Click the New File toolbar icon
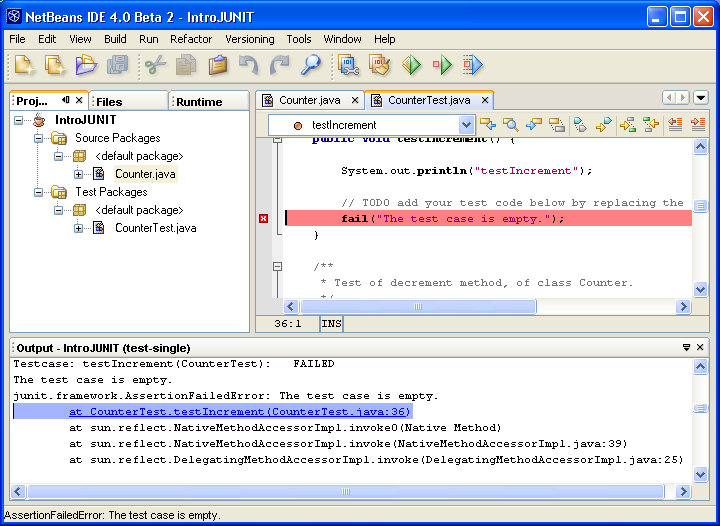The image size is (720, 526). 24,64
